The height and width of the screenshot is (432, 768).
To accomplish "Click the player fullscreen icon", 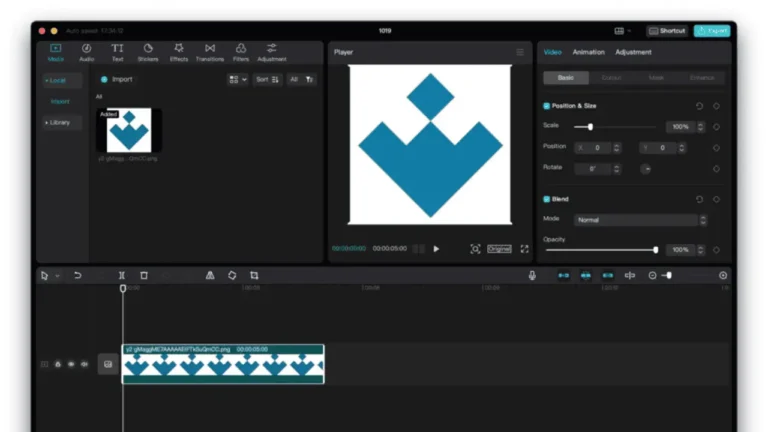I will coord(525,249).
